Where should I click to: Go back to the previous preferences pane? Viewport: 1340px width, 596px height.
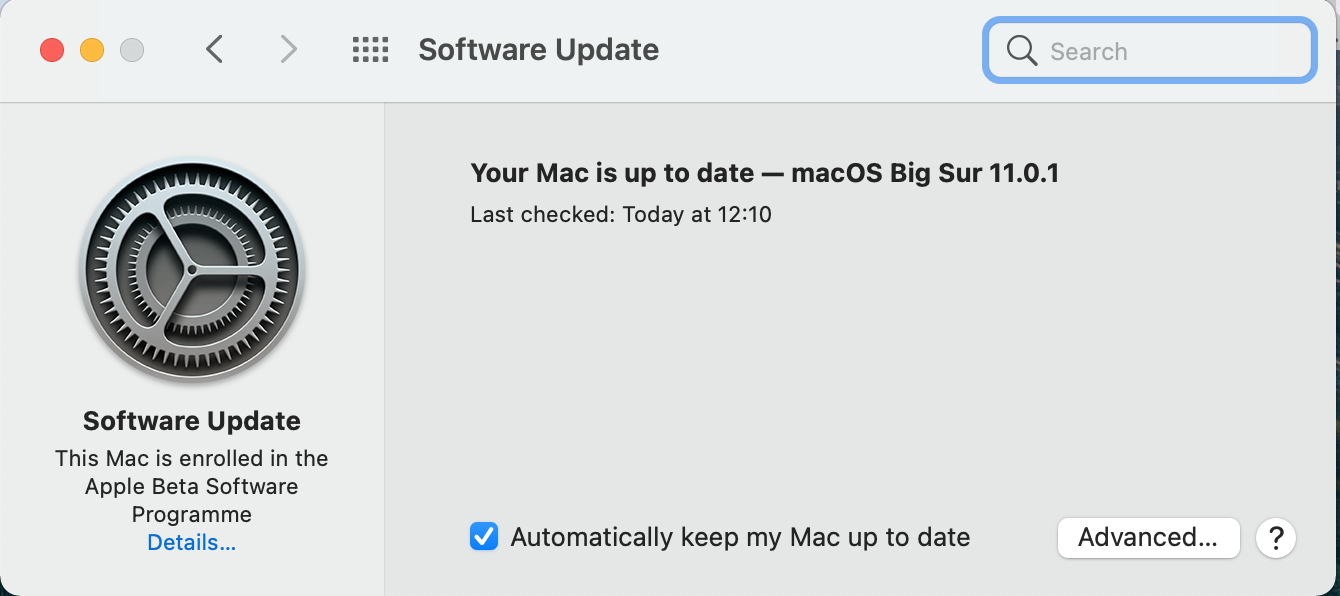[x=214, y=49]
